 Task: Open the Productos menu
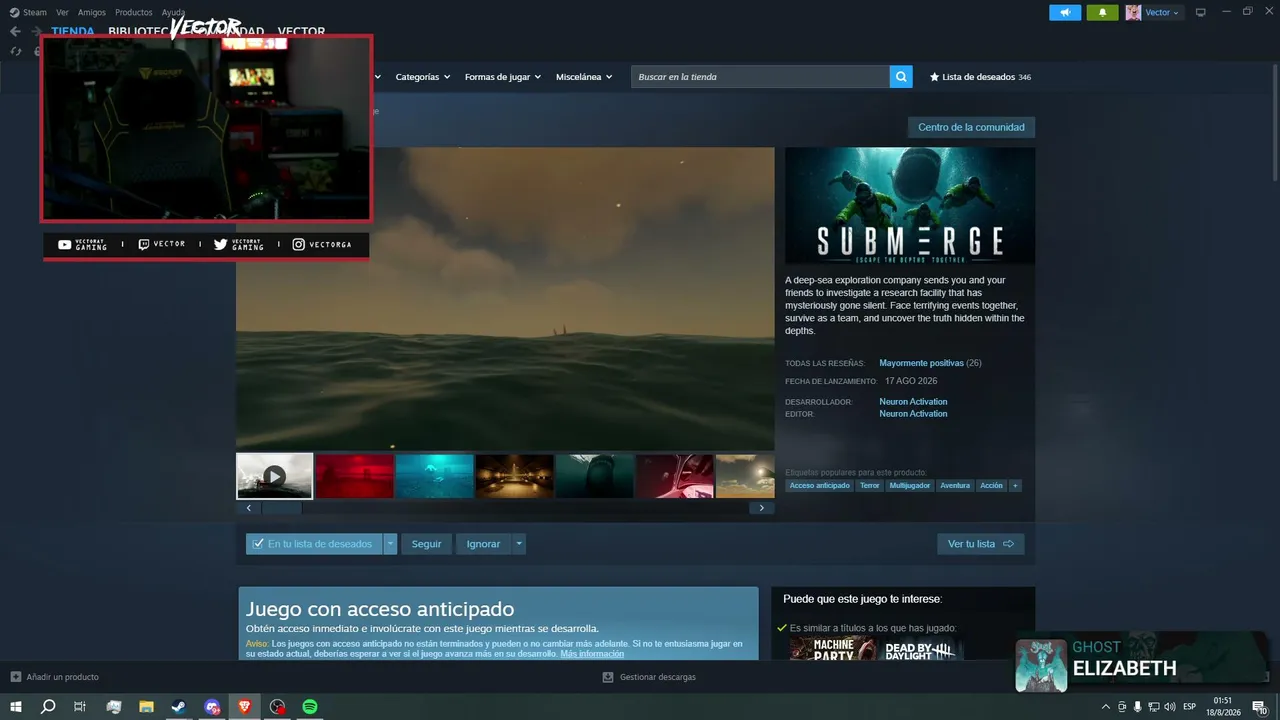[134, 12]
